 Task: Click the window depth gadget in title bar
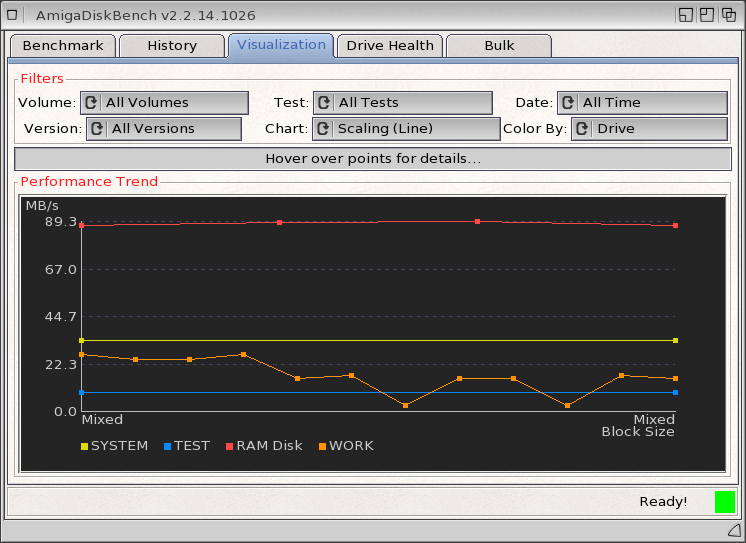coord(731,15)
